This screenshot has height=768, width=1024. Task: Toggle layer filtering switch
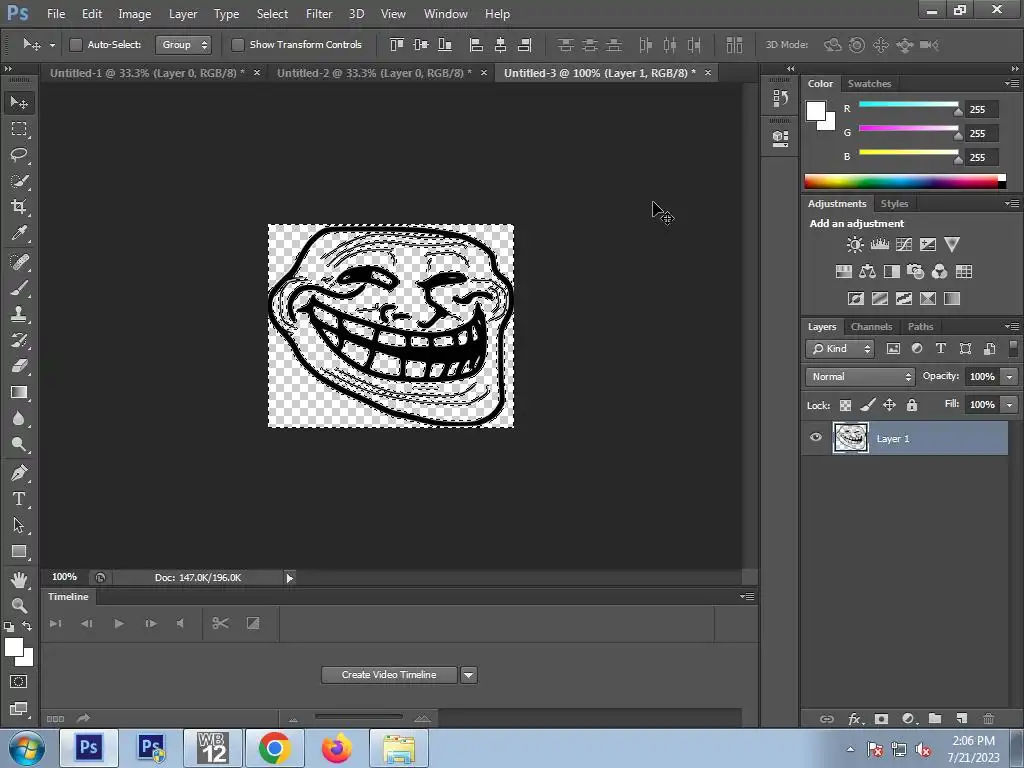(1013, 349)
